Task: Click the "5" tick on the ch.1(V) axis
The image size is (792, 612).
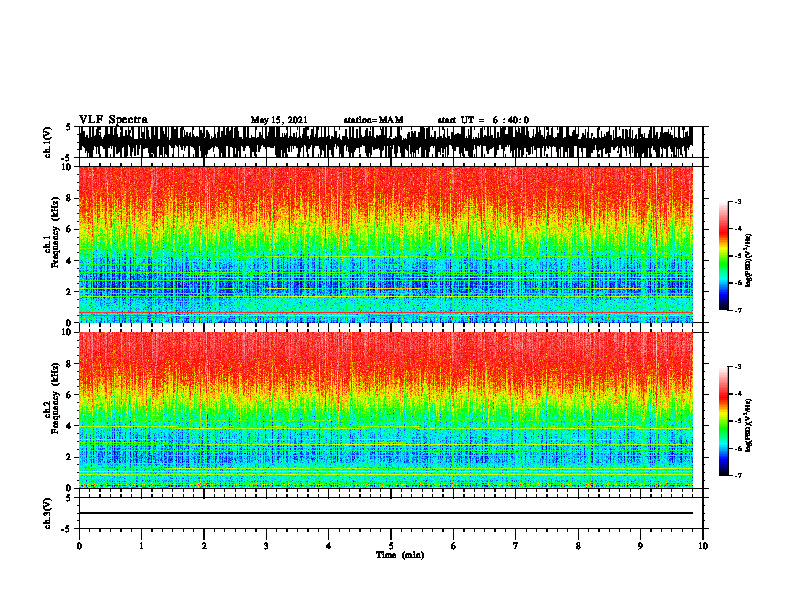Action: pyautogui.click(x=69, y=128)
